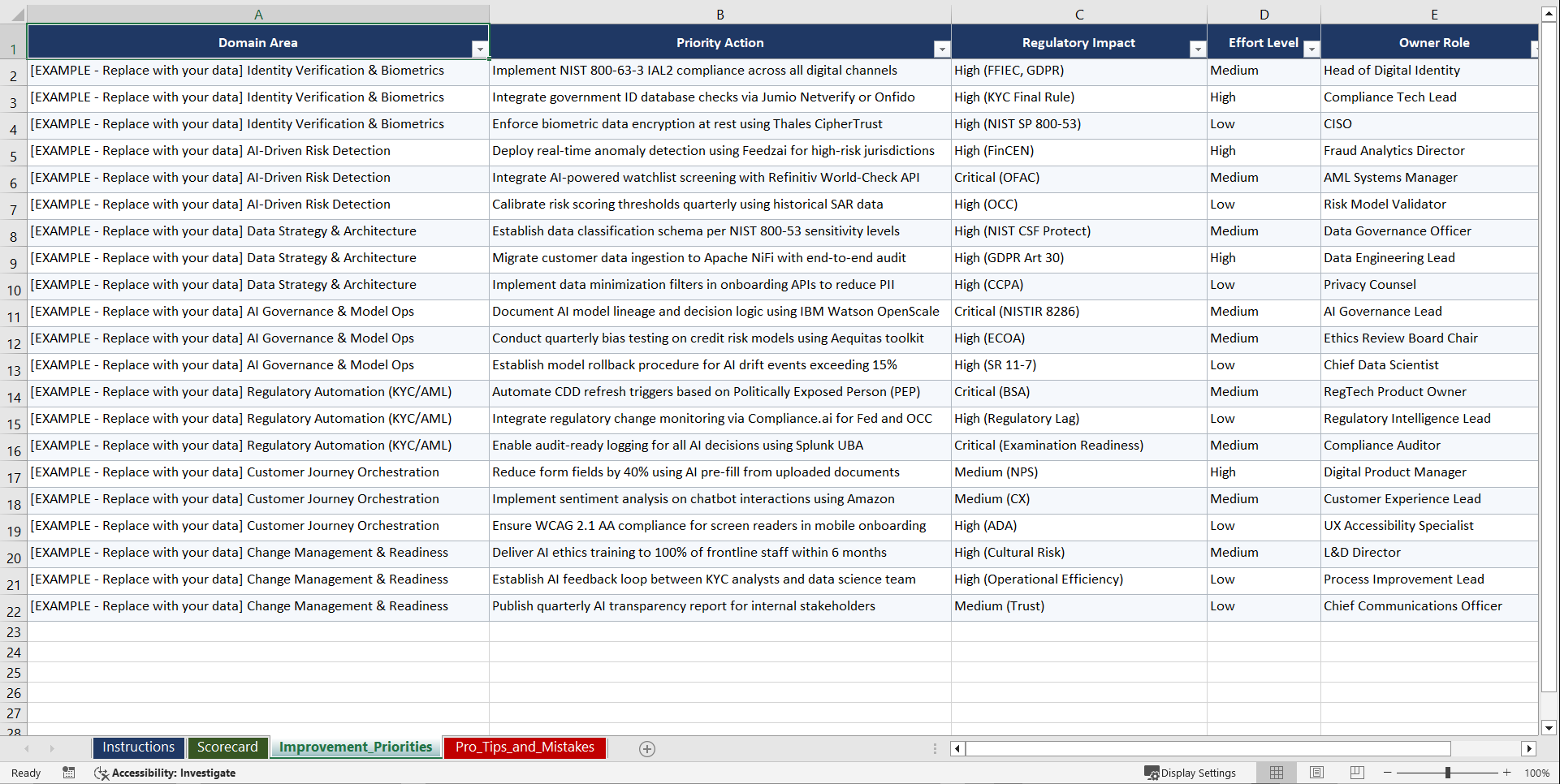Switch to Normal view in the status bar
1560x784 pixels.
pyautogui.click(x=1276, y=773)
